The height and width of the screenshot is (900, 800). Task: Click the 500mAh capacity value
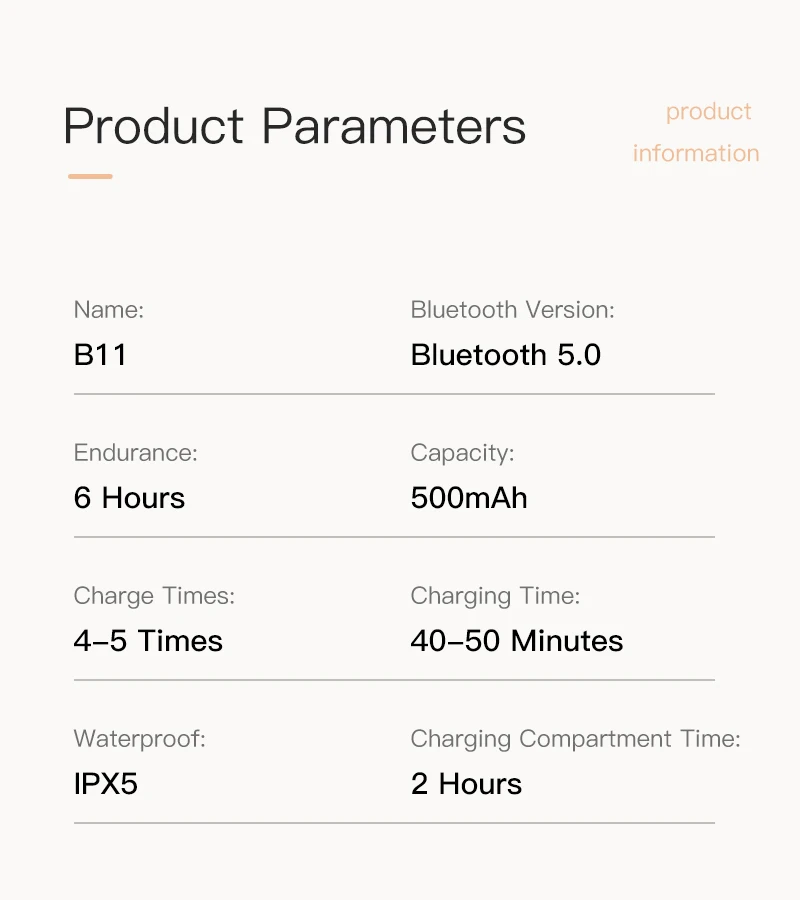tap(468, 497)
